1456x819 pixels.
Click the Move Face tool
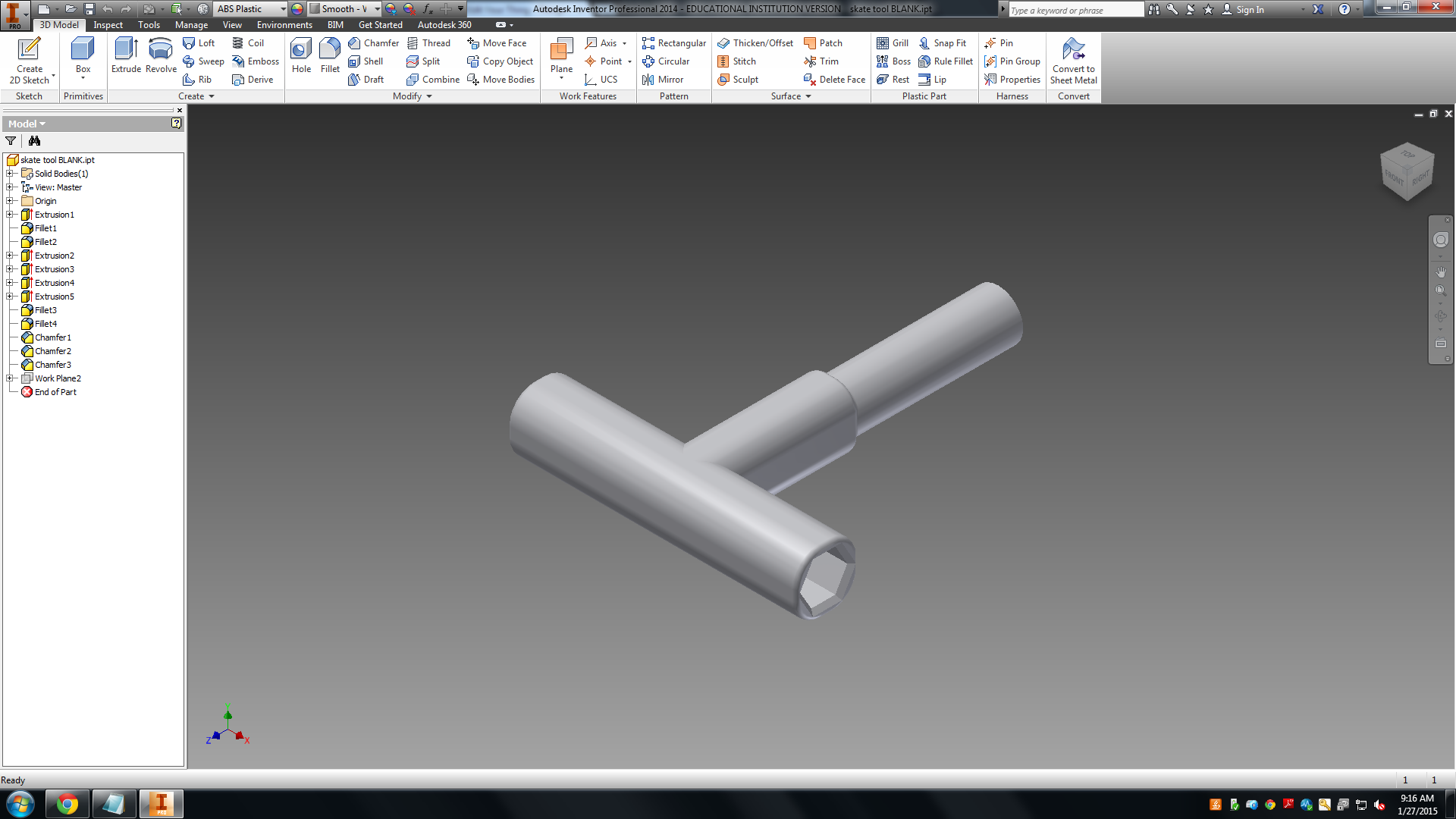[x=497, y=43]
